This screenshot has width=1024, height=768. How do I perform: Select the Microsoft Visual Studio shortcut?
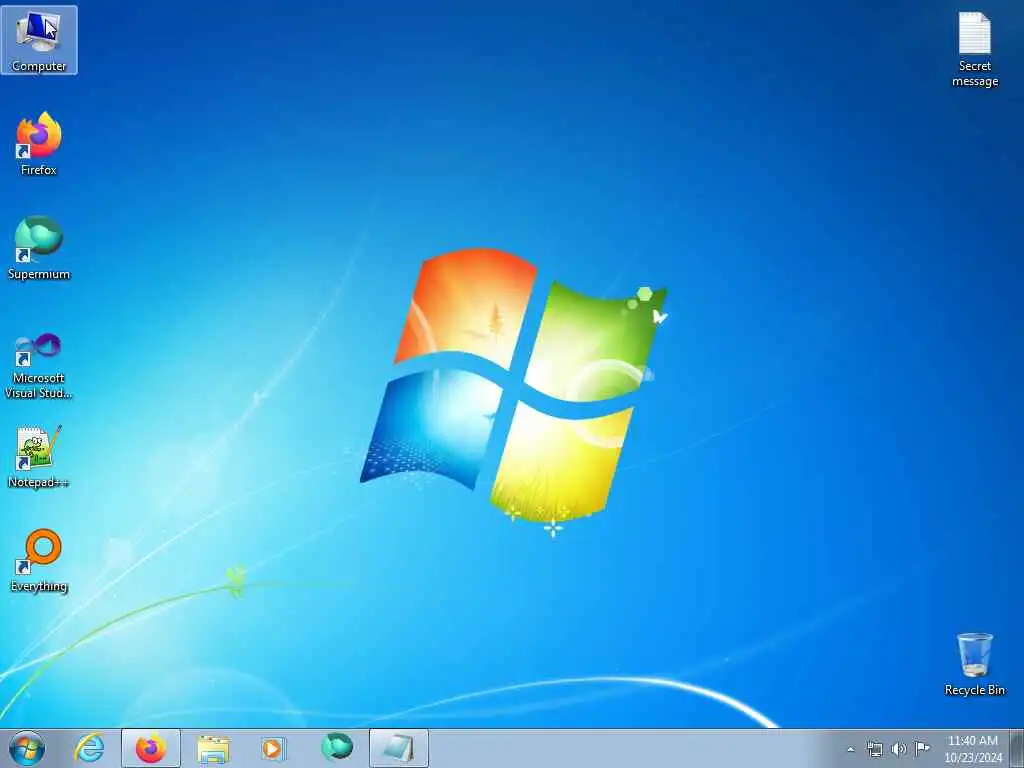(39, 366)
